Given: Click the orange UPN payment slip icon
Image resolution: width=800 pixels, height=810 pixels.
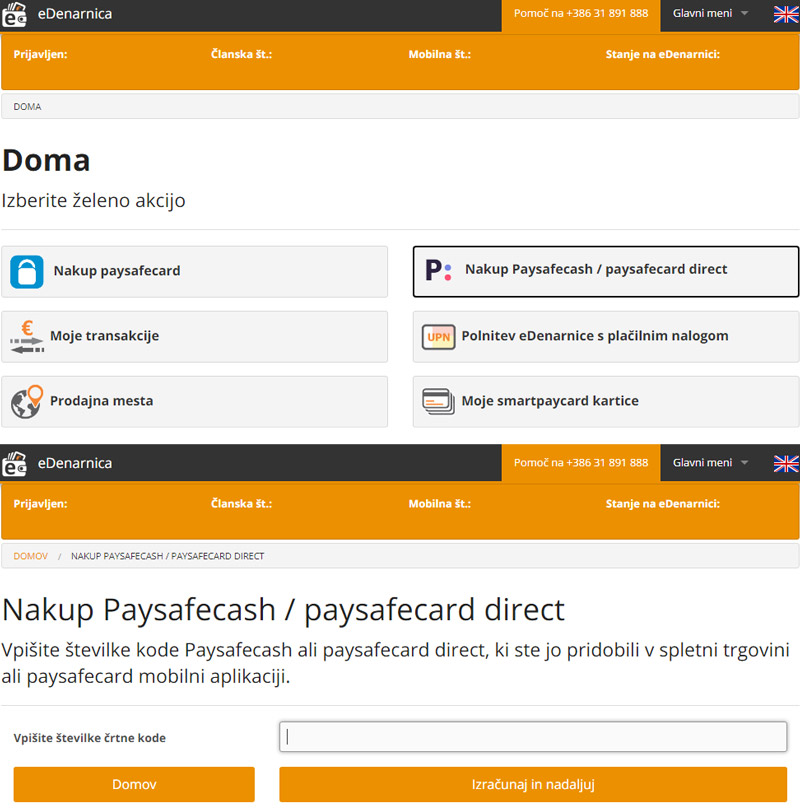Looking at the screenshot, I should pyautogui.click(x=438, y=337).
